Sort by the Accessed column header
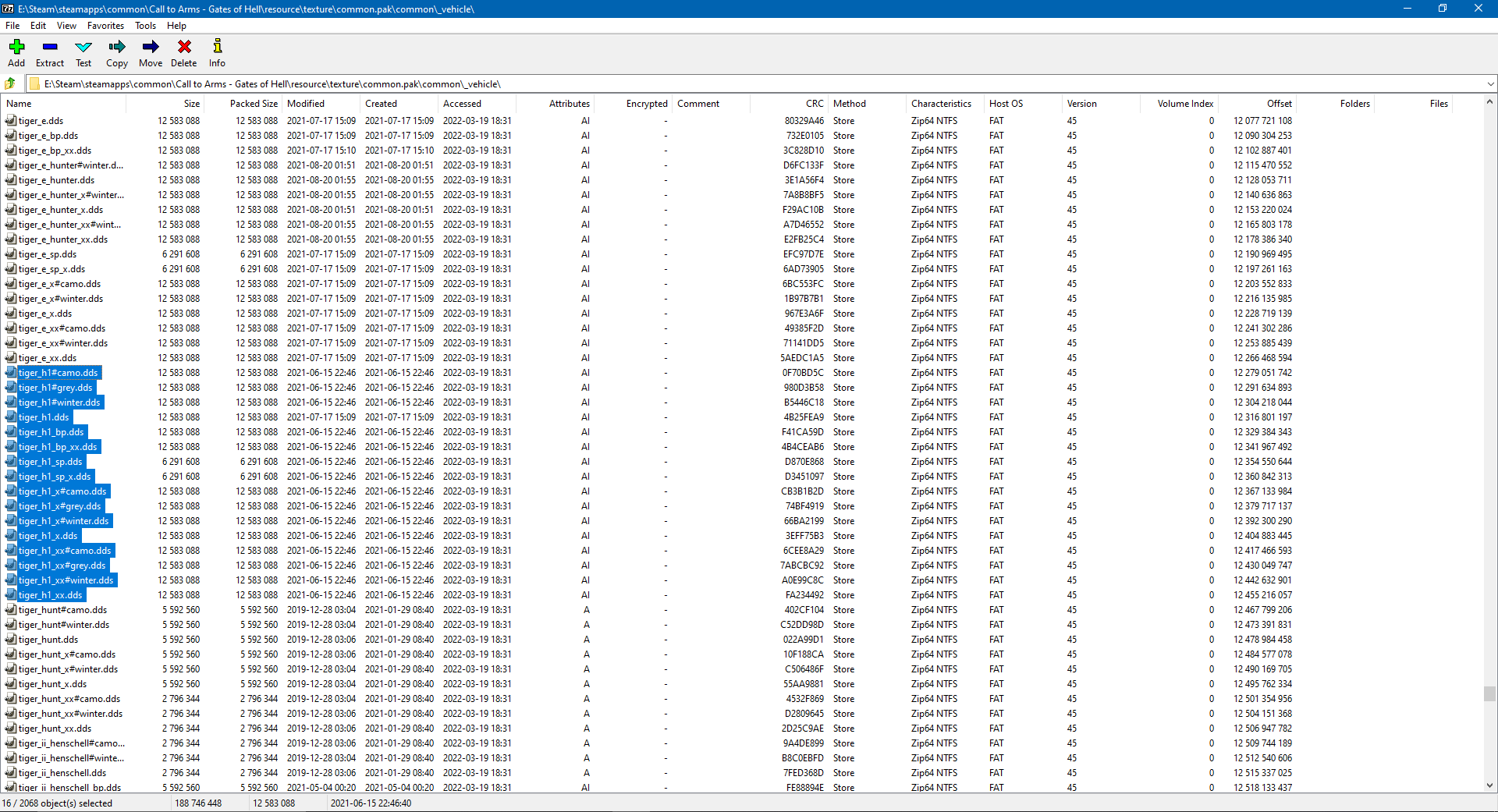Image resolution: width=1498 pixels, height=812 pixels. pos(477,104)
